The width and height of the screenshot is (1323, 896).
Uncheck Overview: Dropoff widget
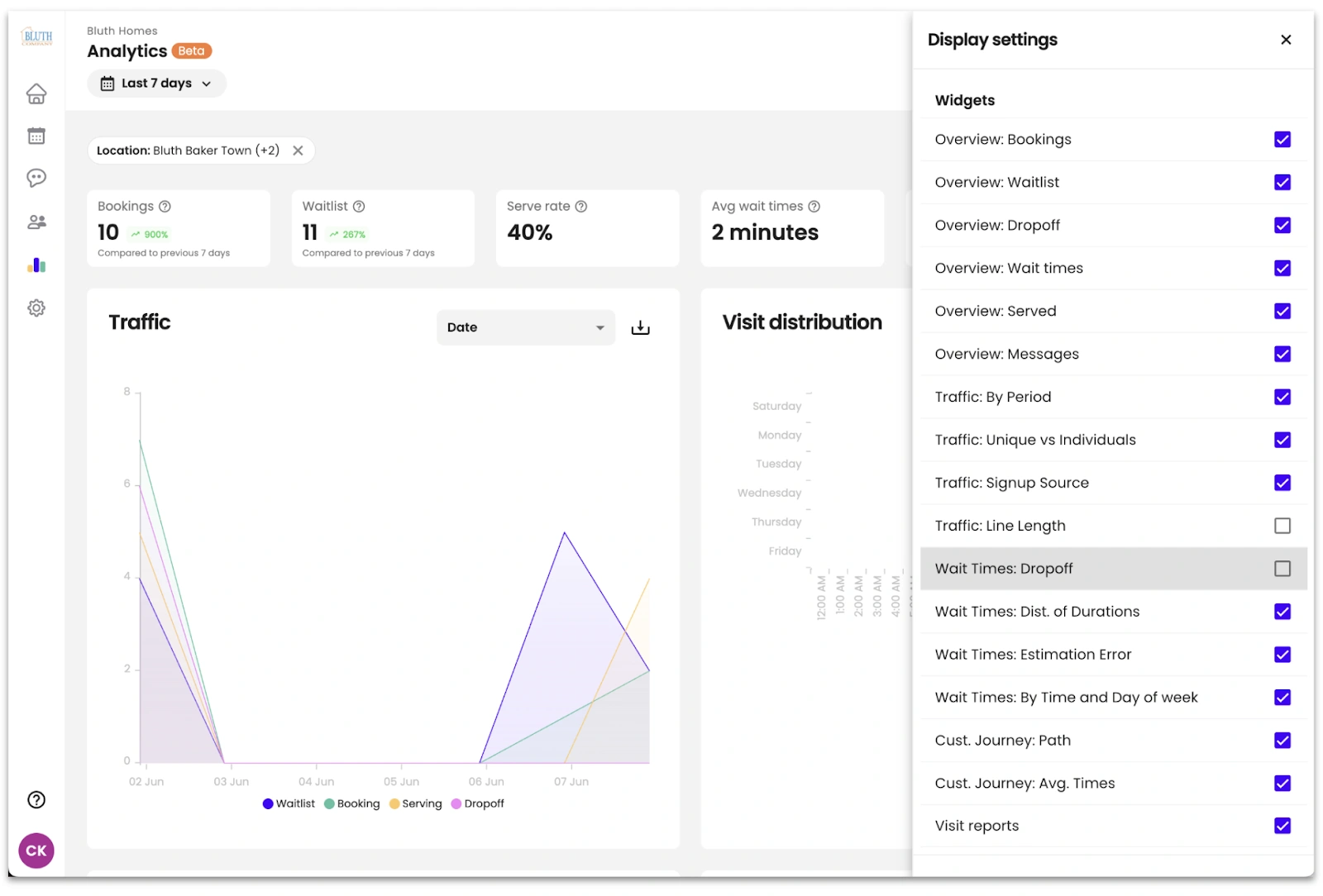[x=1282, y=226]
